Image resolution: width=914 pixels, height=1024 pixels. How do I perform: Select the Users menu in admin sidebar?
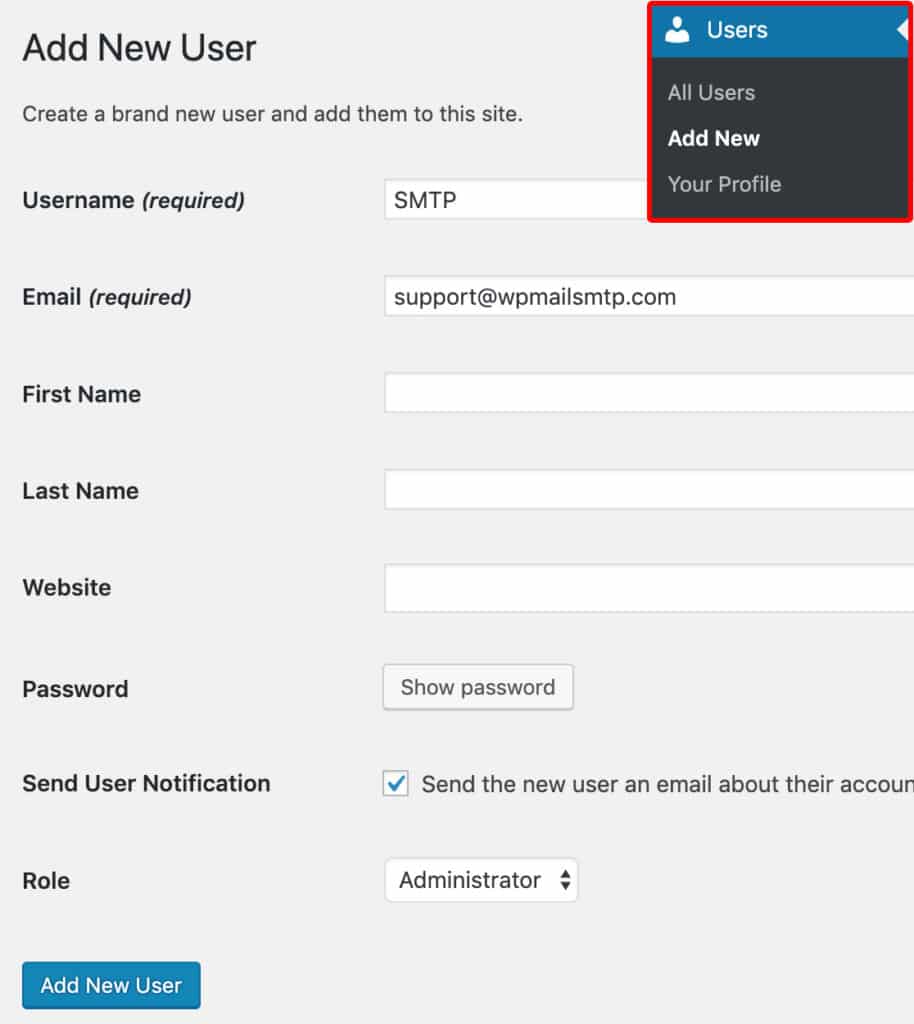737,29
